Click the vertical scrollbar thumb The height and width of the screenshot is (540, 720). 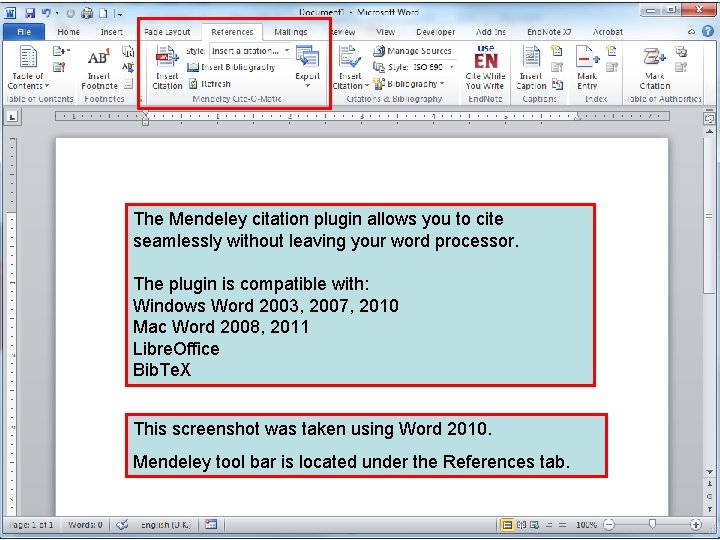[709, 214]
